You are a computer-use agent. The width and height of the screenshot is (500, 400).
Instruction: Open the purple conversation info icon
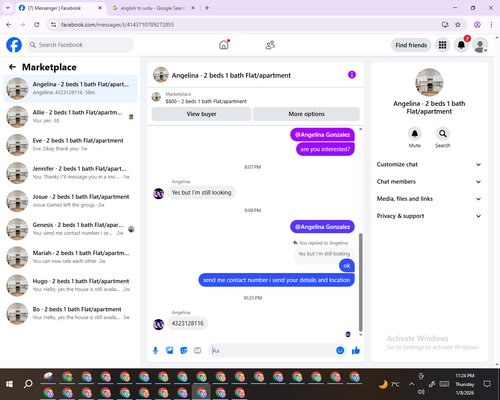tap(352, 75)
